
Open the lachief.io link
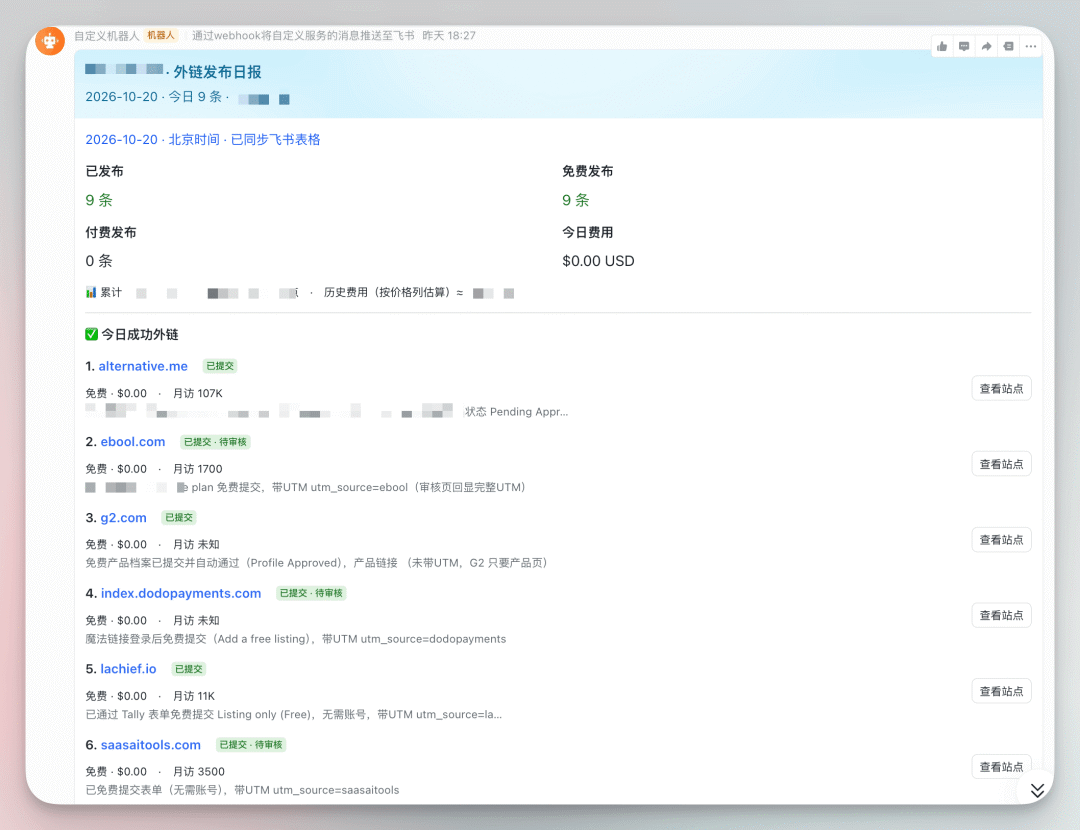pyautogui.click(x=128, y=669)
